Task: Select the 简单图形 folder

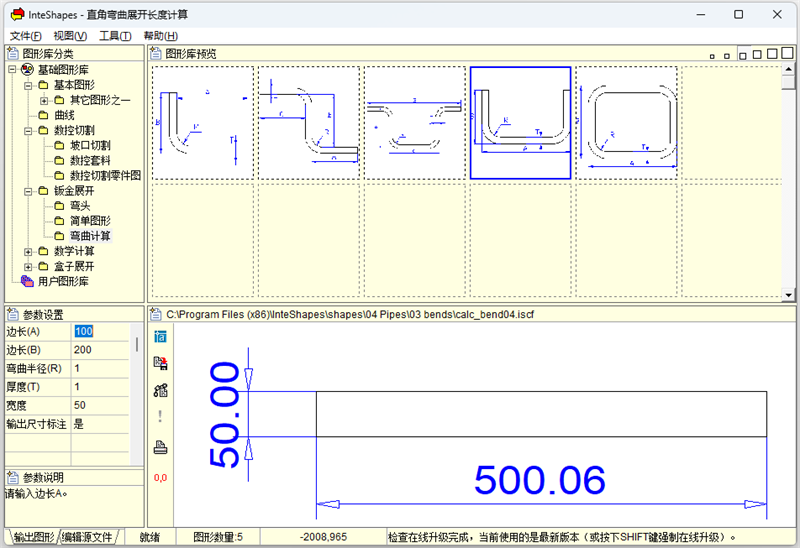Action: pos(90,221)
